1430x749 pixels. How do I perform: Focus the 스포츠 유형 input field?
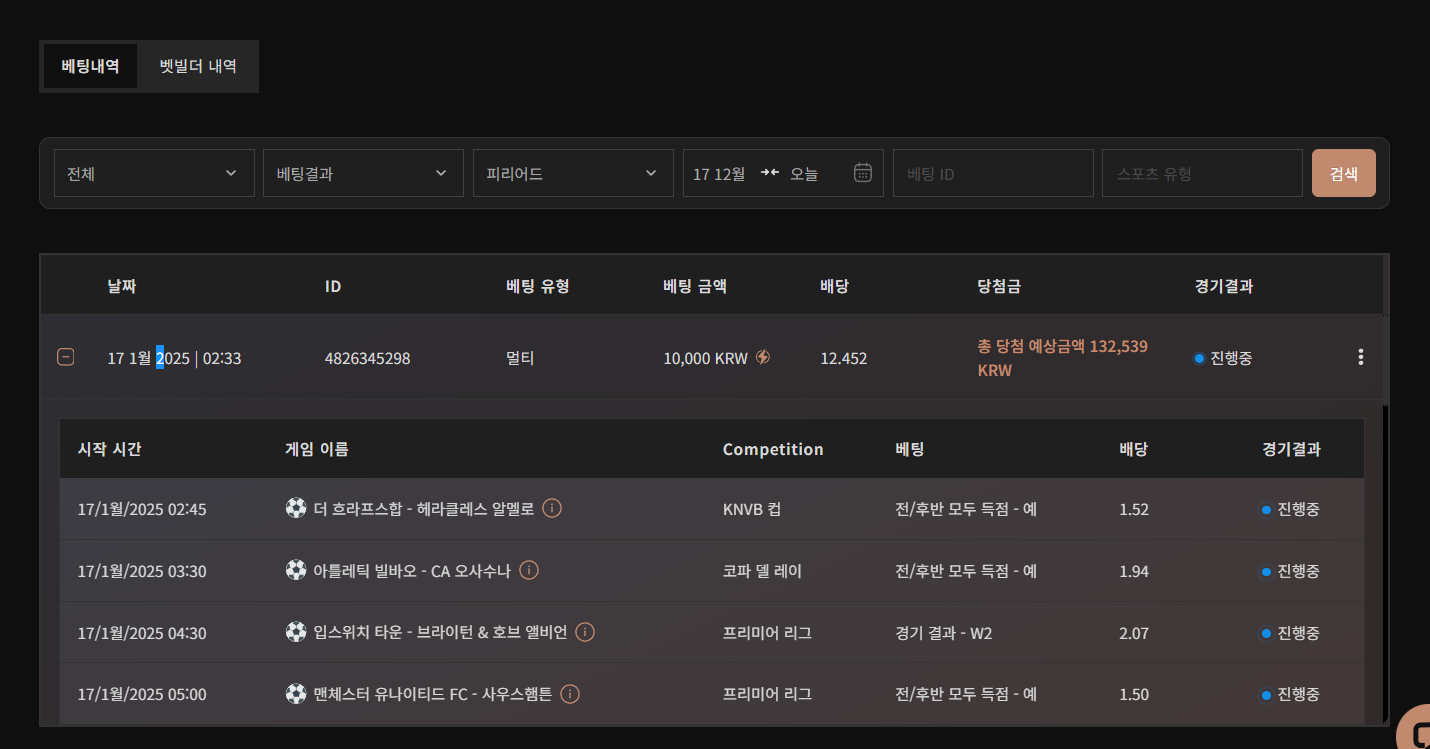click(x=1202, y=173)
